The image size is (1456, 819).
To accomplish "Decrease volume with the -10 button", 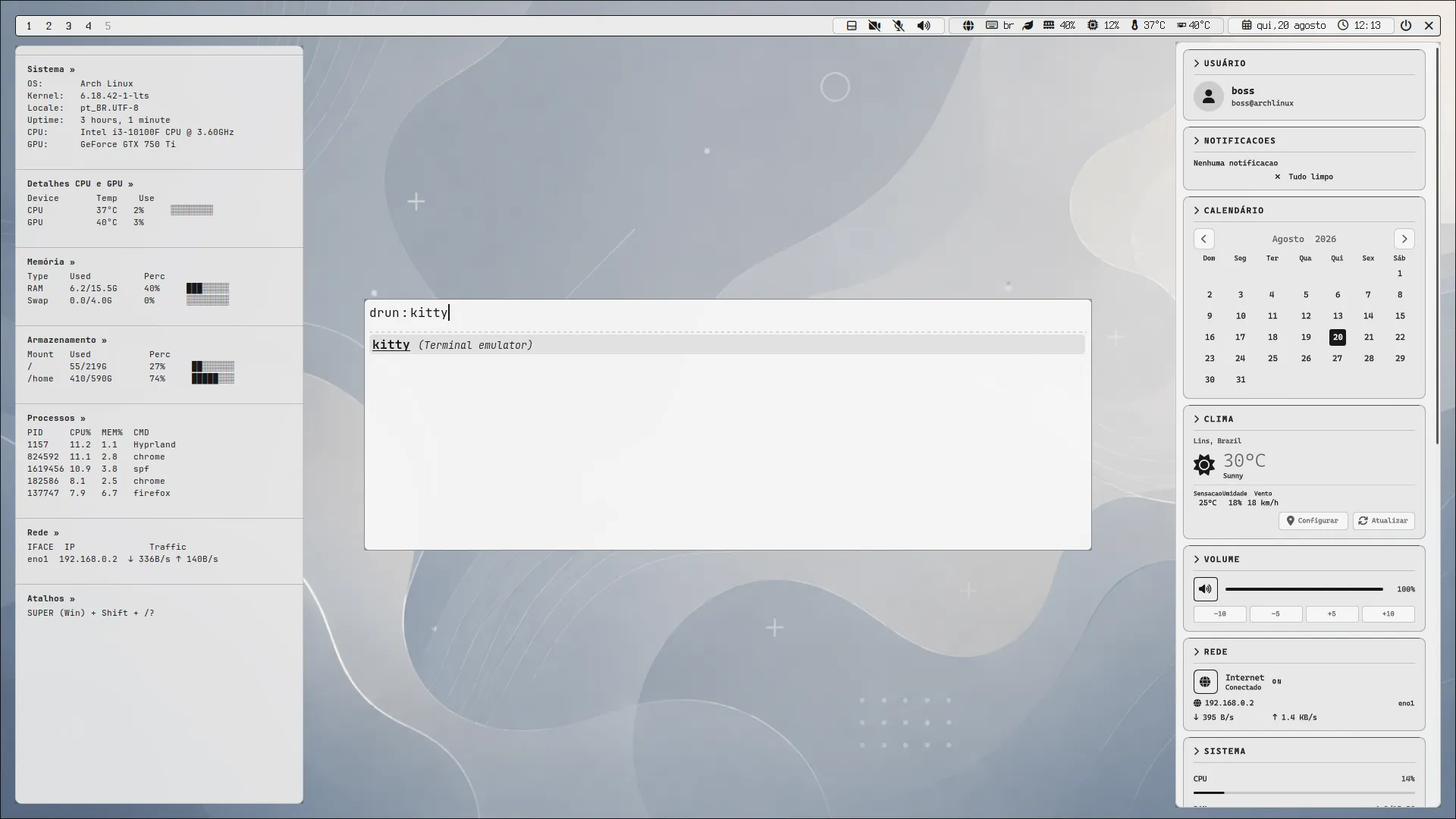I will [1219, 614].
